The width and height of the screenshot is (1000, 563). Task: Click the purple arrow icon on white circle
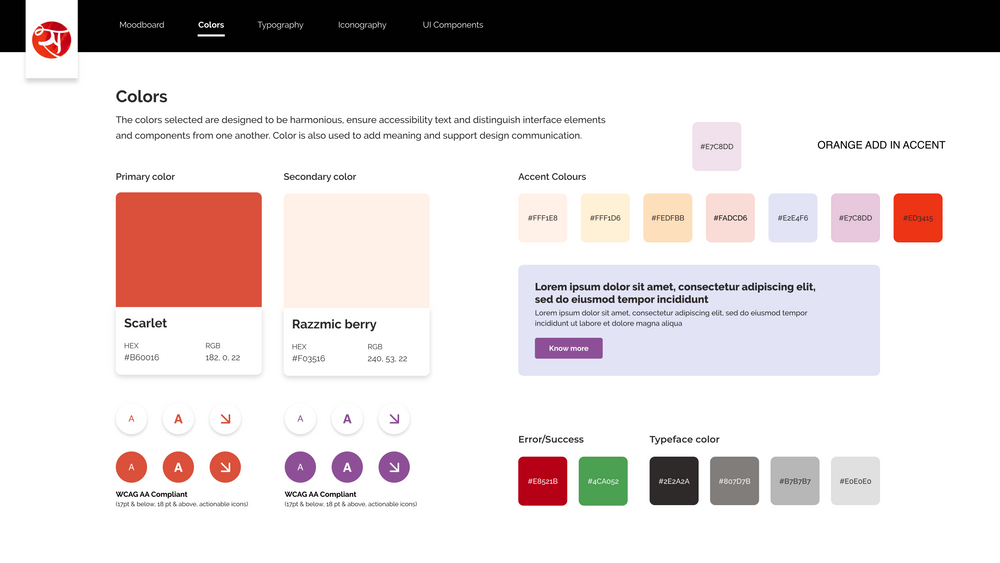pyautogui.click(x=394, y=419)
